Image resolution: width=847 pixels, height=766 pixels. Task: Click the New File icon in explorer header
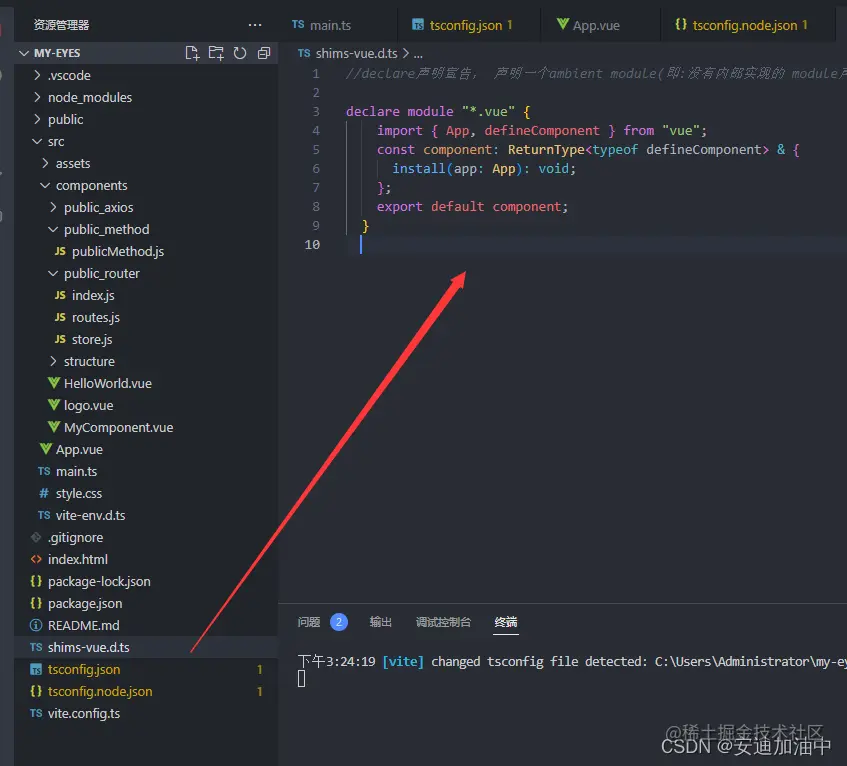192,53
